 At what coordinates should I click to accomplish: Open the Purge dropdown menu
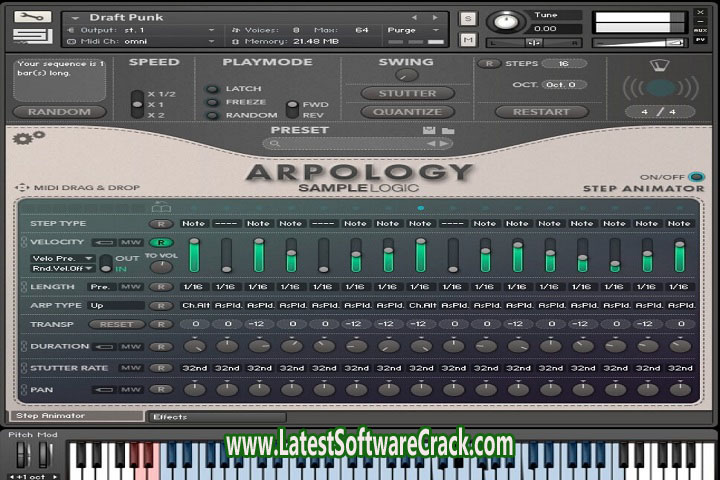(x=413, y=30)
